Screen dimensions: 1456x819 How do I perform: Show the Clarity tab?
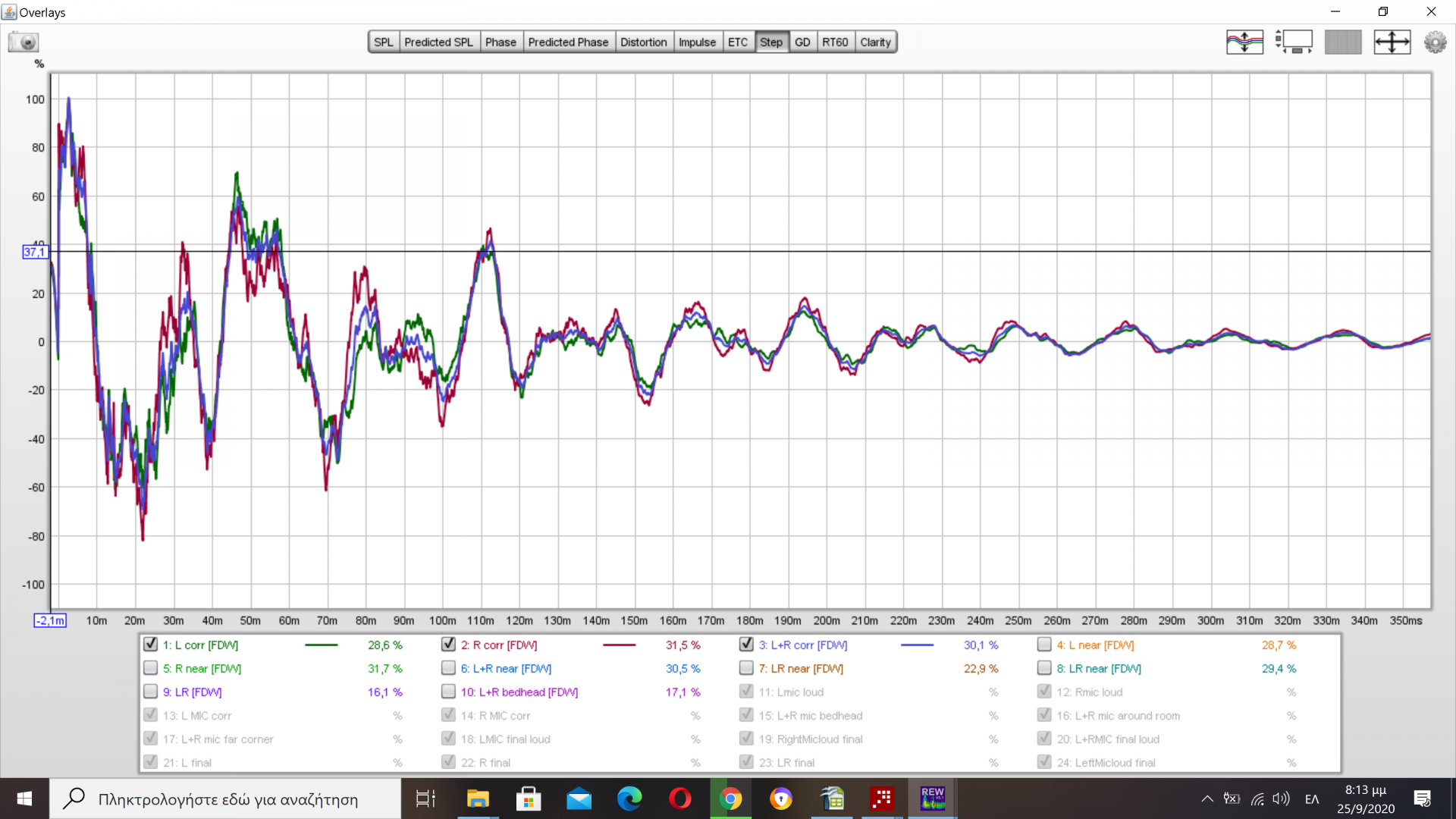coord(875,42)
